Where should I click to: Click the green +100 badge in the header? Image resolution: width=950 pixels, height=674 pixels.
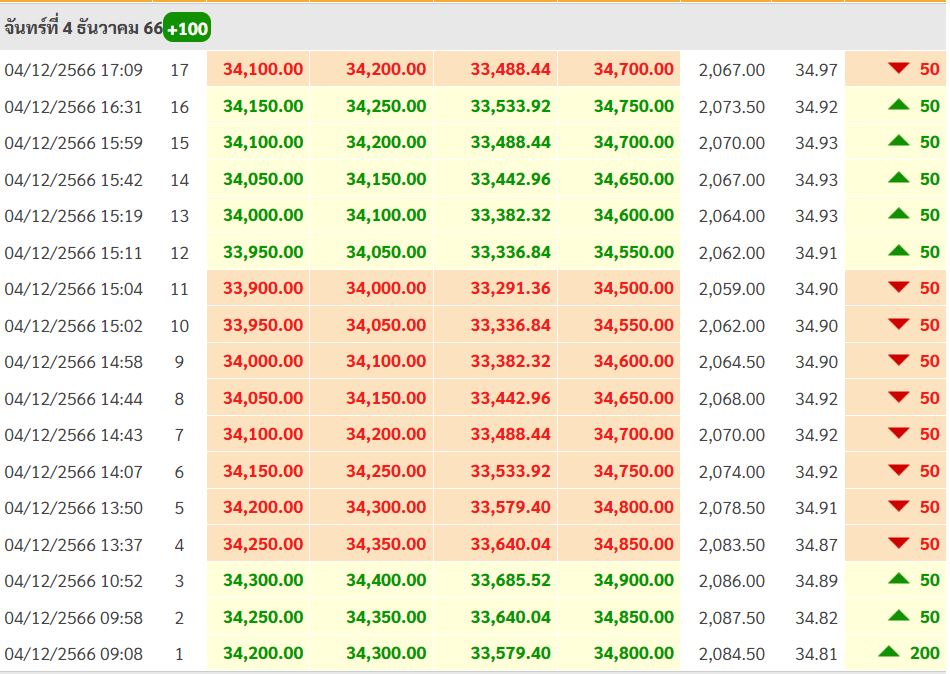[x=187, y=29]
